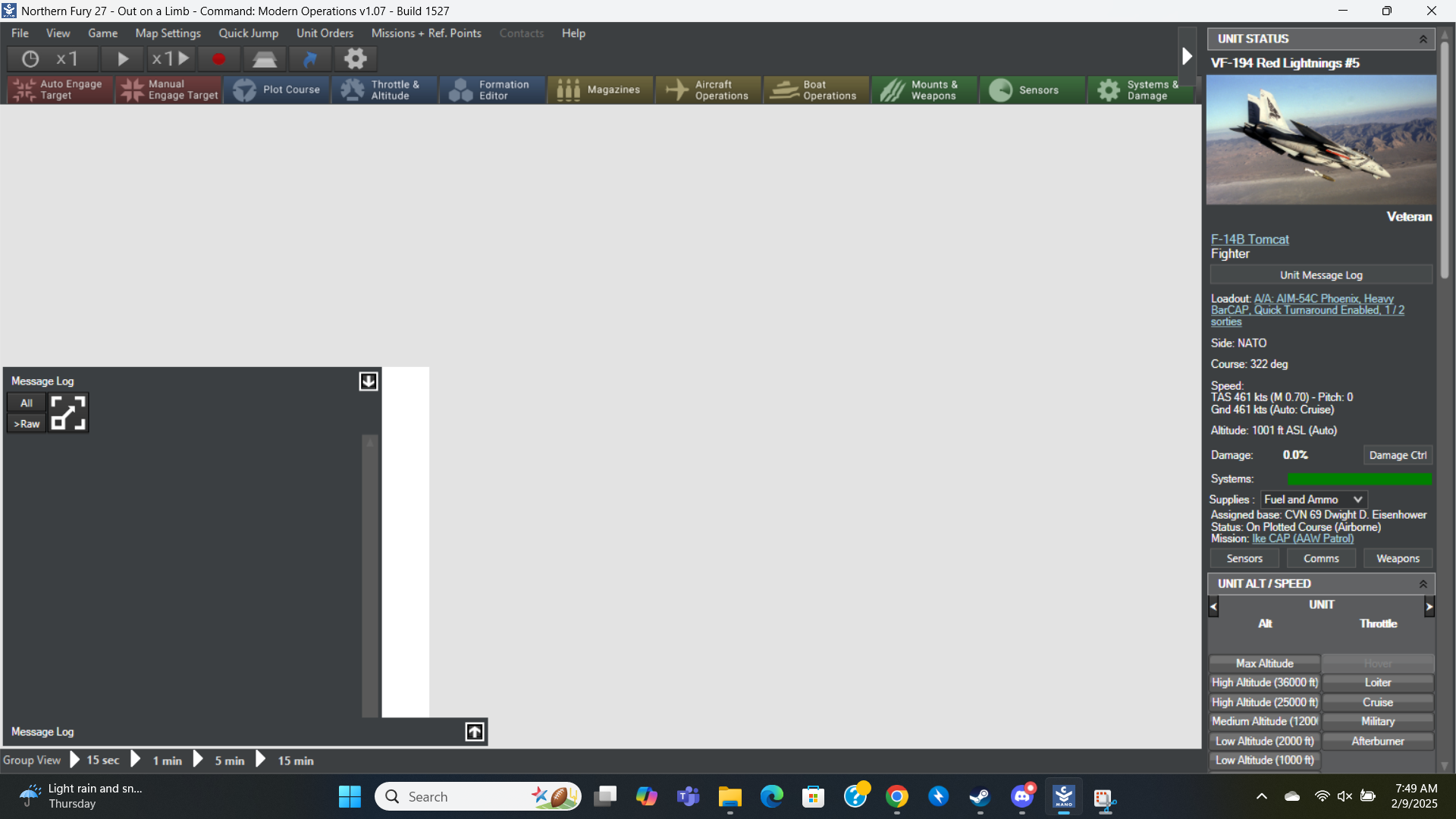Open Steam from the taskbar
The width and height of the screenshot is (1456, 819).
point(980,797)
